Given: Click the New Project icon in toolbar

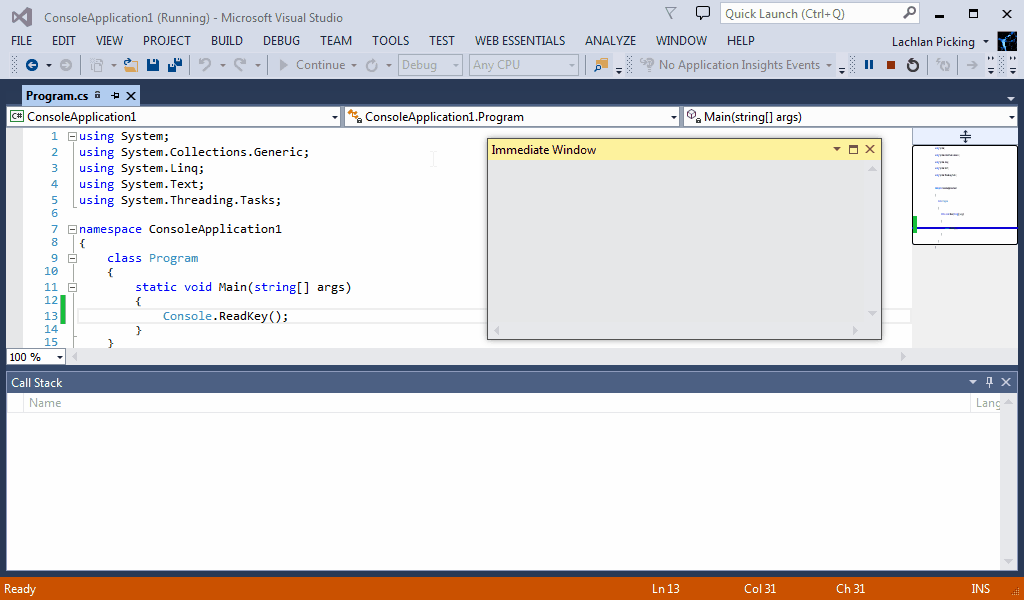Looking at the screenshot, I should click(97, 65).
